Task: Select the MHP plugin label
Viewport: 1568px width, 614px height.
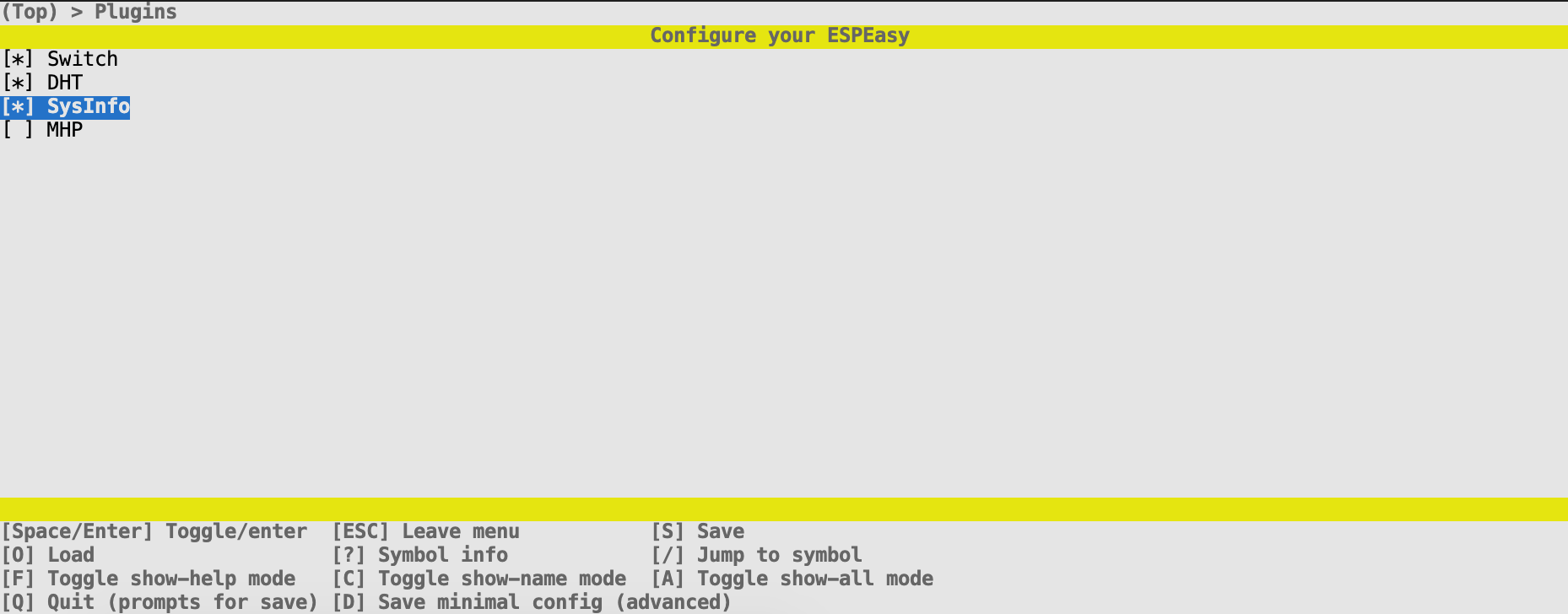Action: click(65, 130)
